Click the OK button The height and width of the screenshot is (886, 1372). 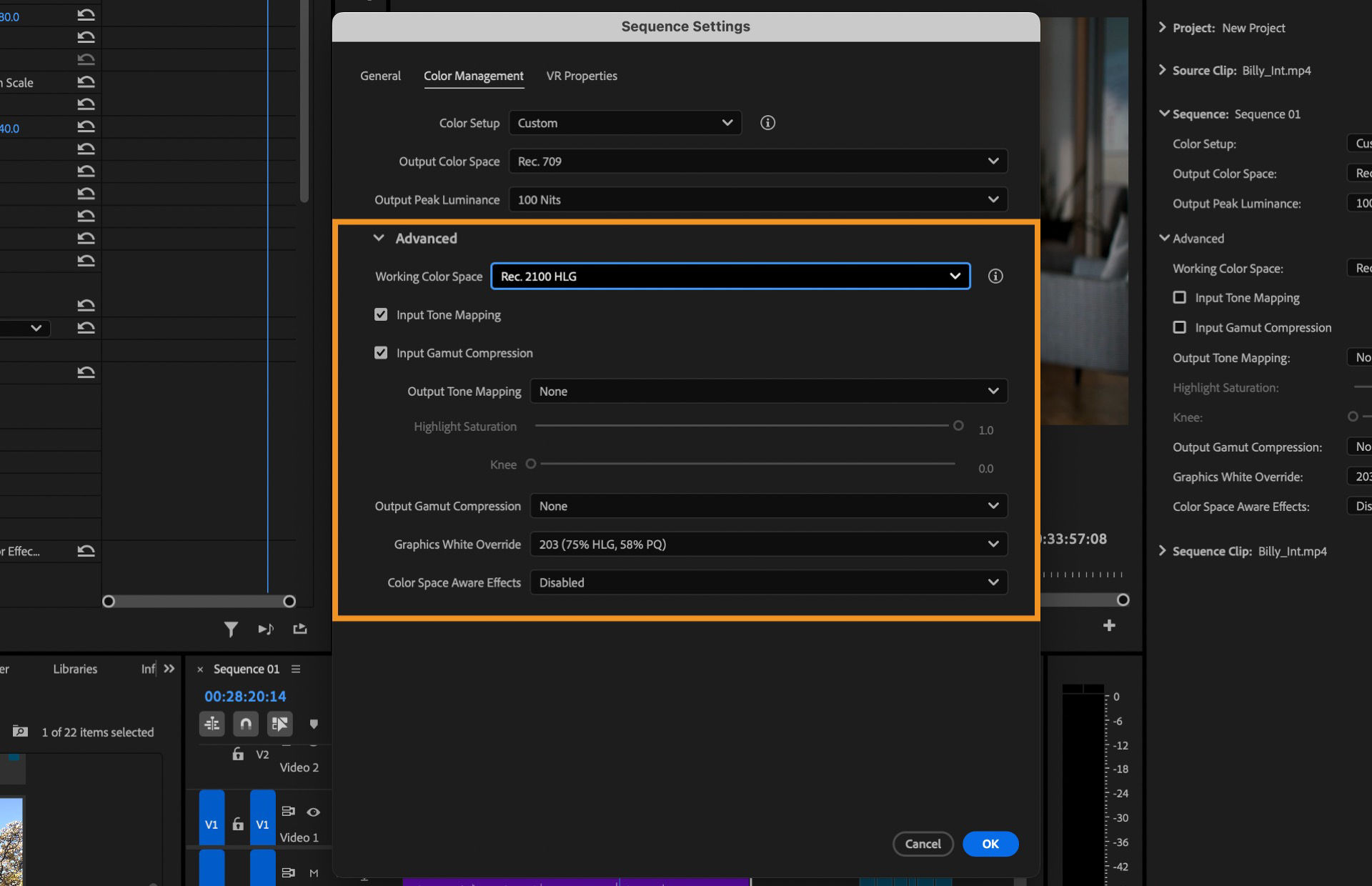pyautogui.click(x=990, y=844)
